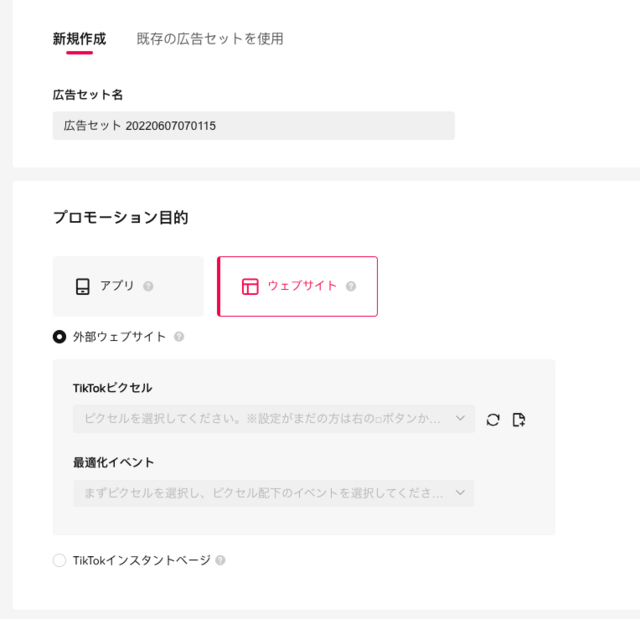Open the TikTokピクセル selection dropdown

pyautogui.click(x=274, y=419)
